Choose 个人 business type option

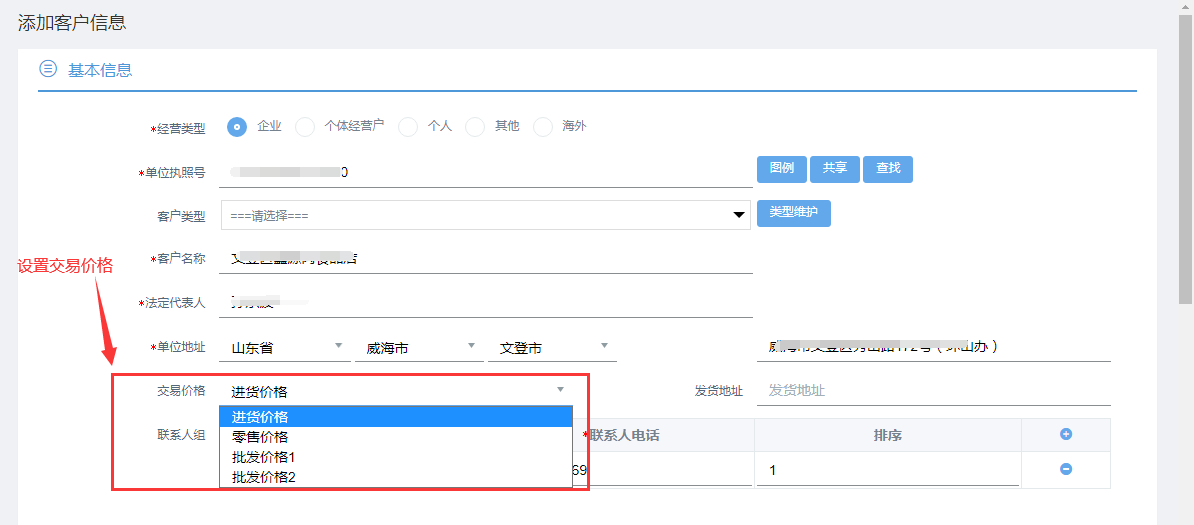click(x=408, y=126)
